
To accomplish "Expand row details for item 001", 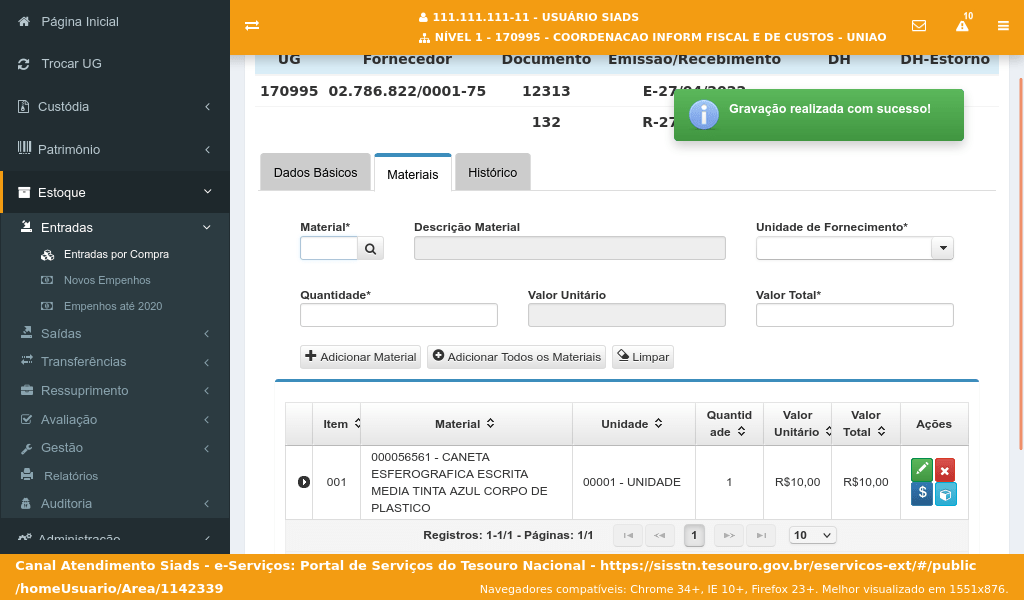I will (304, 482).
